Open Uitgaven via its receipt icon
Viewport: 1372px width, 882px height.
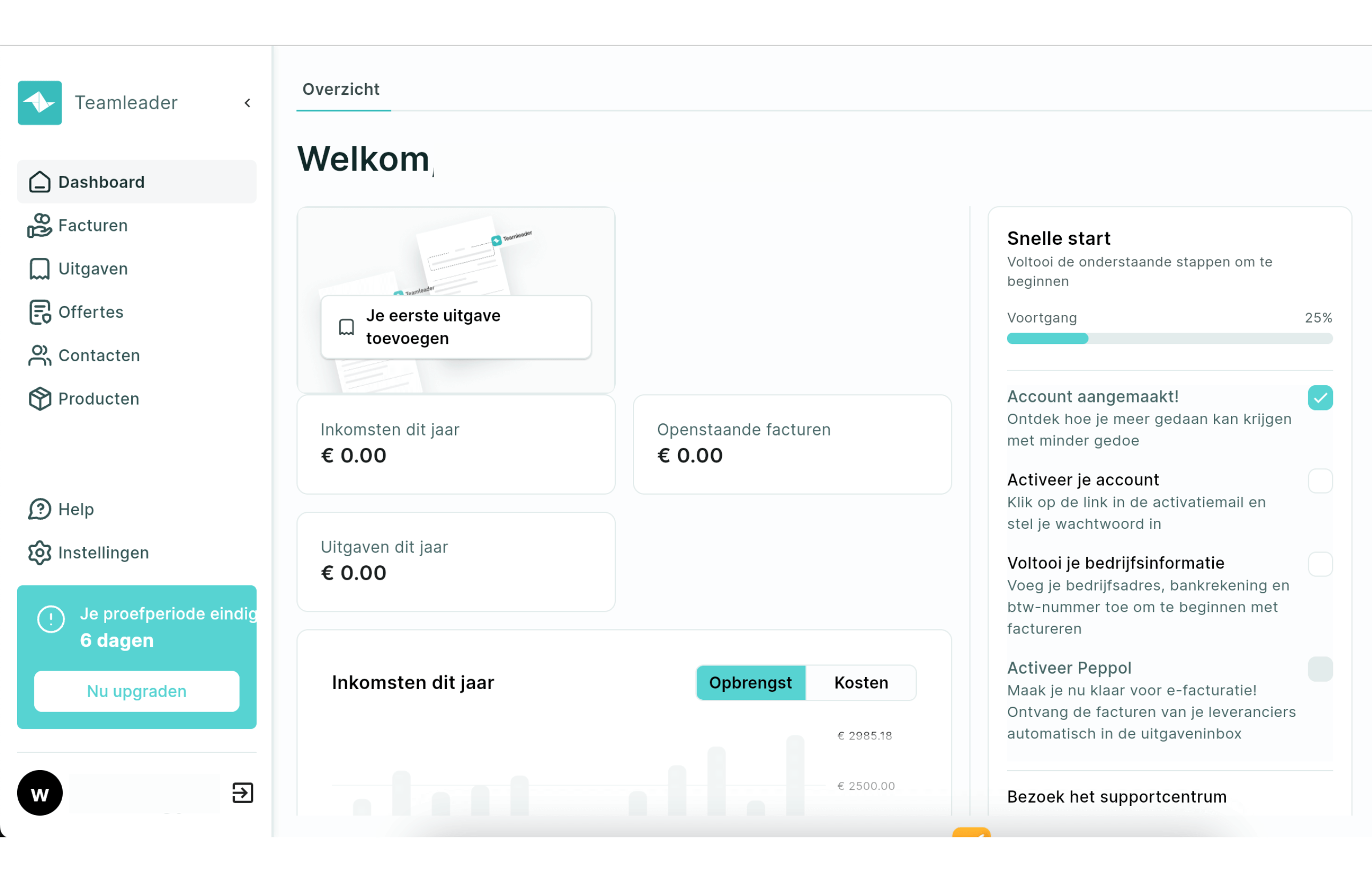click(x=40, y=268)
